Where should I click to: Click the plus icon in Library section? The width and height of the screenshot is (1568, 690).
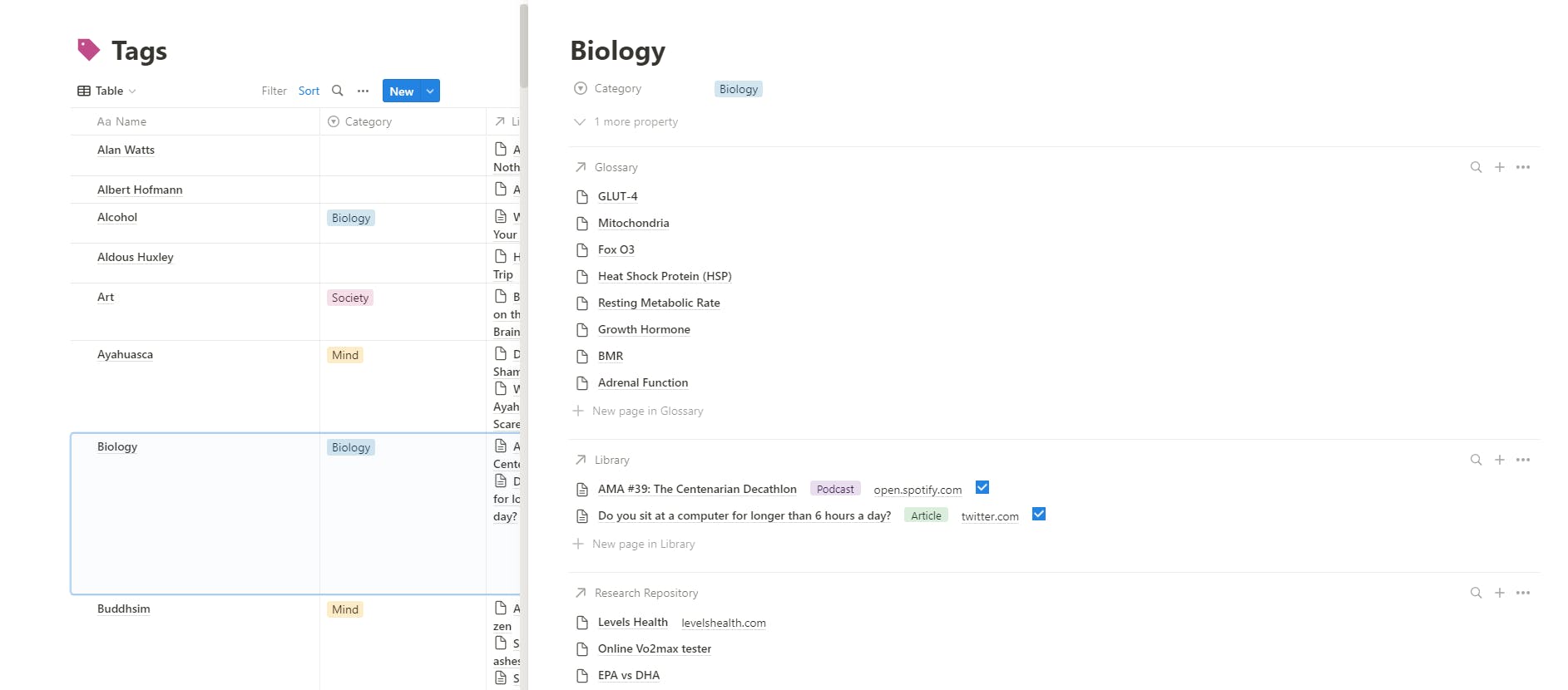click(1499, 460)
